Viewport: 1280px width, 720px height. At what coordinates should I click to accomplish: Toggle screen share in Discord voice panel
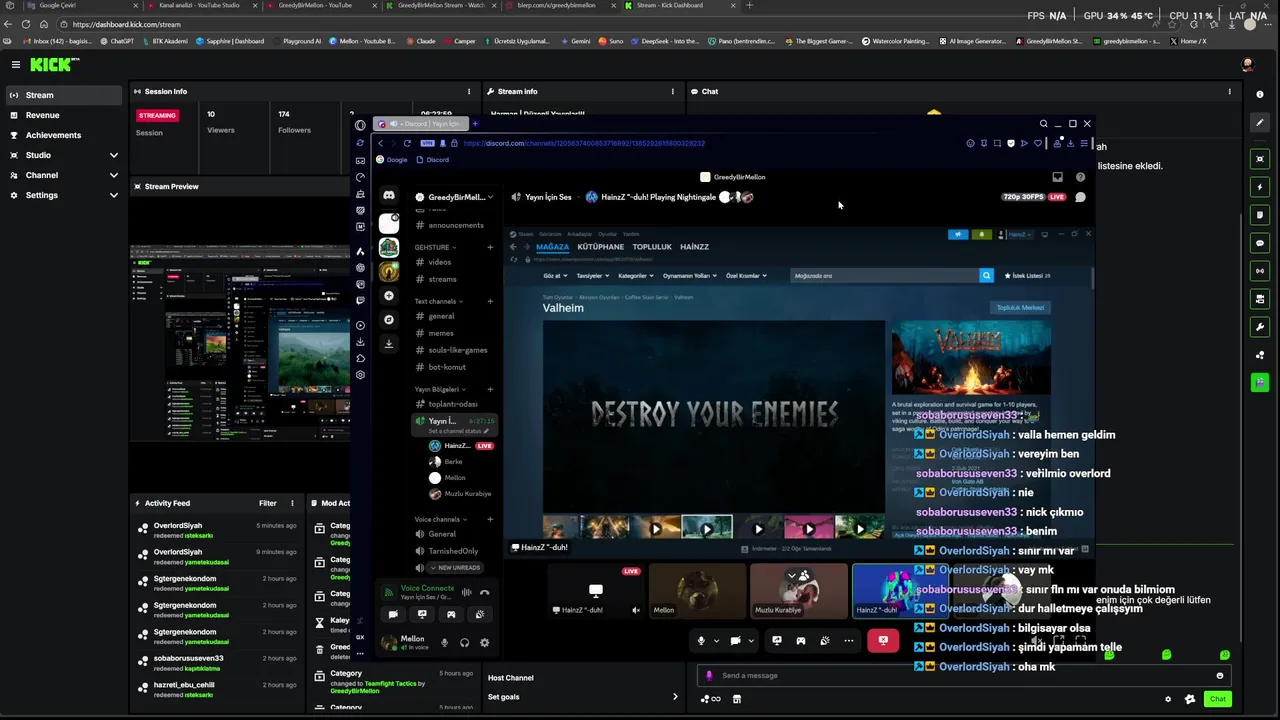[422, 614]
